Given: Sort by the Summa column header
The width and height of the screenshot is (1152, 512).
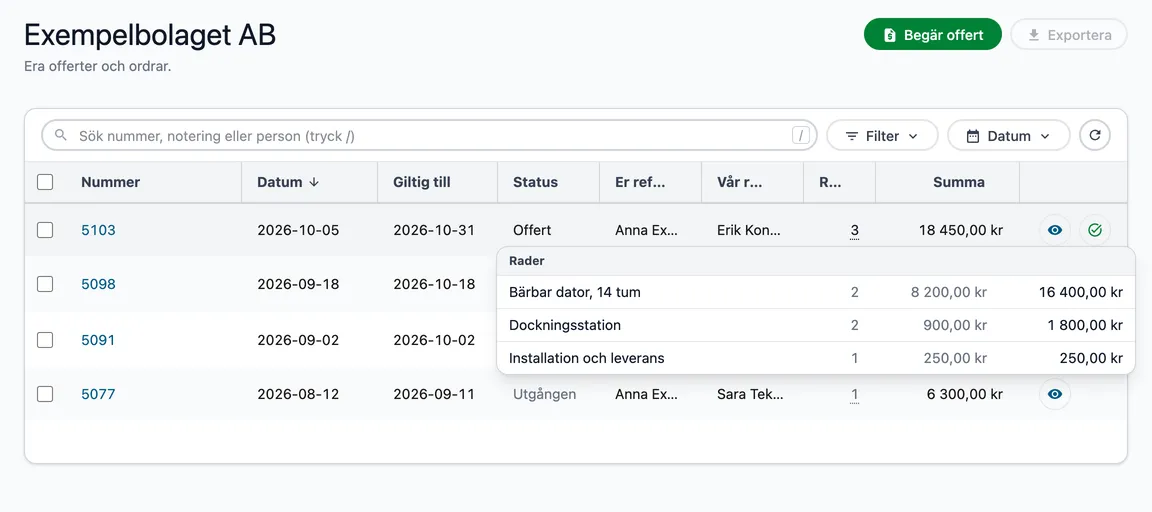Looking at the screenshot, I should pos(959,182).
